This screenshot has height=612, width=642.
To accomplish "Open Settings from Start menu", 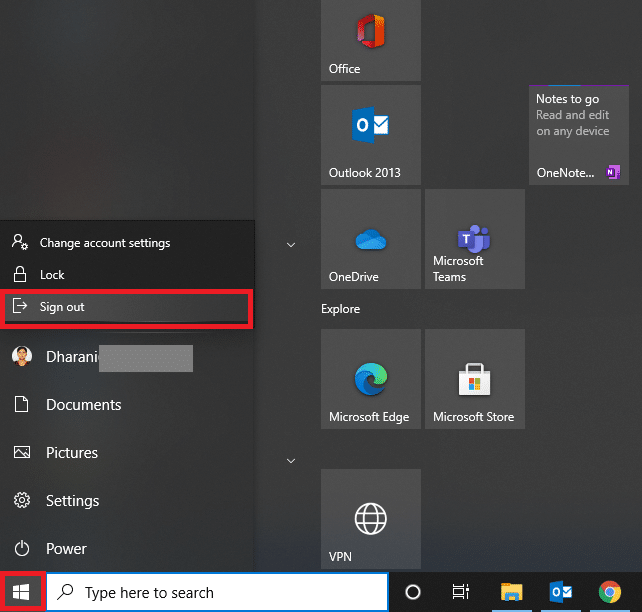I will pyautogui.click(x=72, y=501).
